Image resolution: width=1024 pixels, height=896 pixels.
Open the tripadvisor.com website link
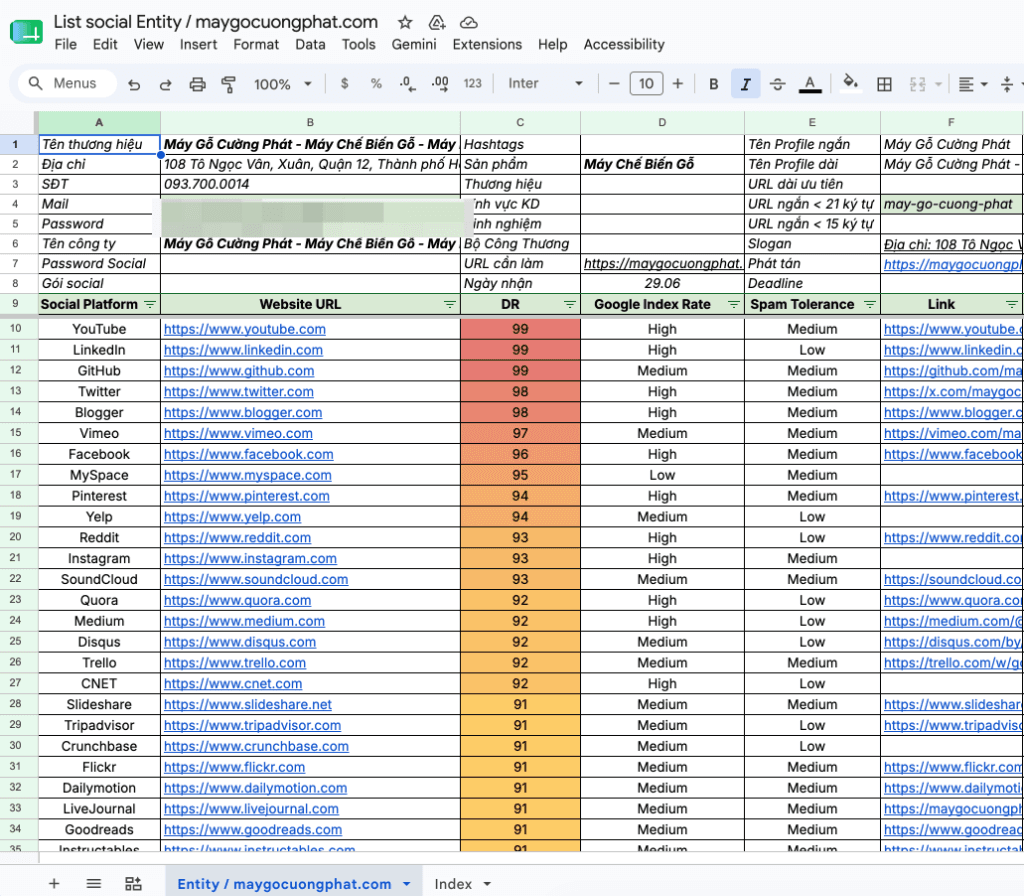point(252,726)
